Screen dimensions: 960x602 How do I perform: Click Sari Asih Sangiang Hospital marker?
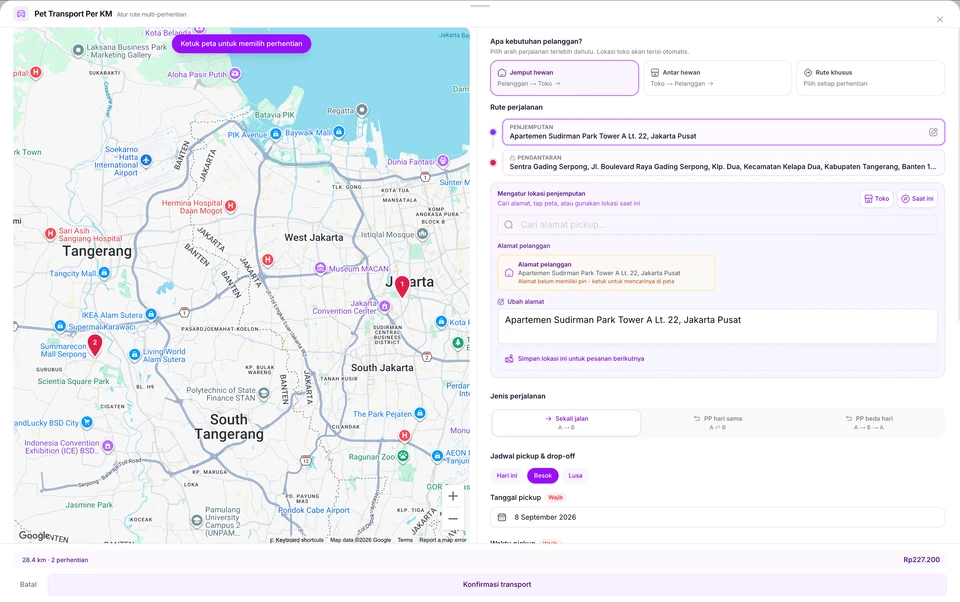(51, 233)
